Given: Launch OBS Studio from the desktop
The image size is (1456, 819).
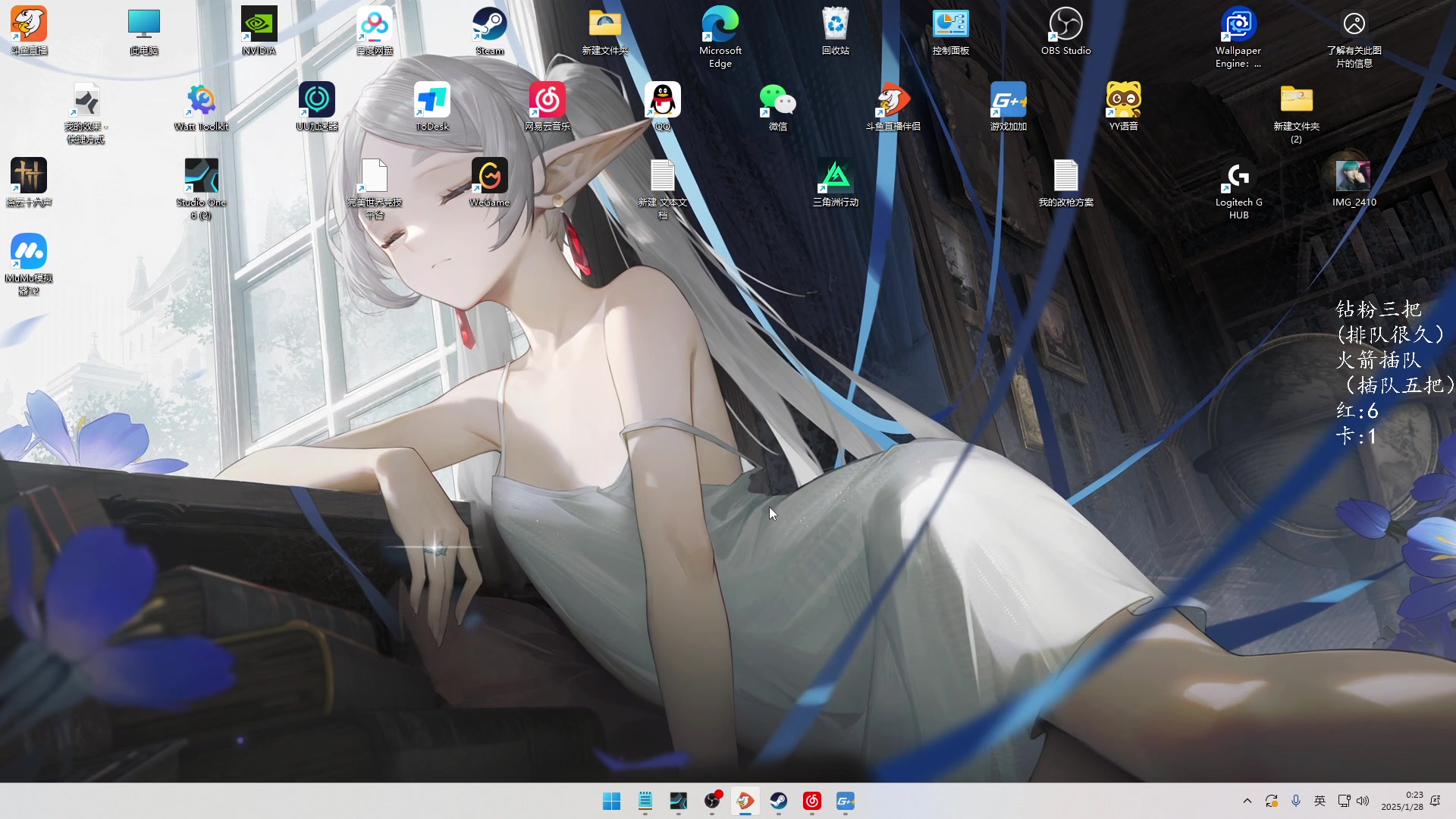Looking at the screenshot, I should pos(1066,31).
